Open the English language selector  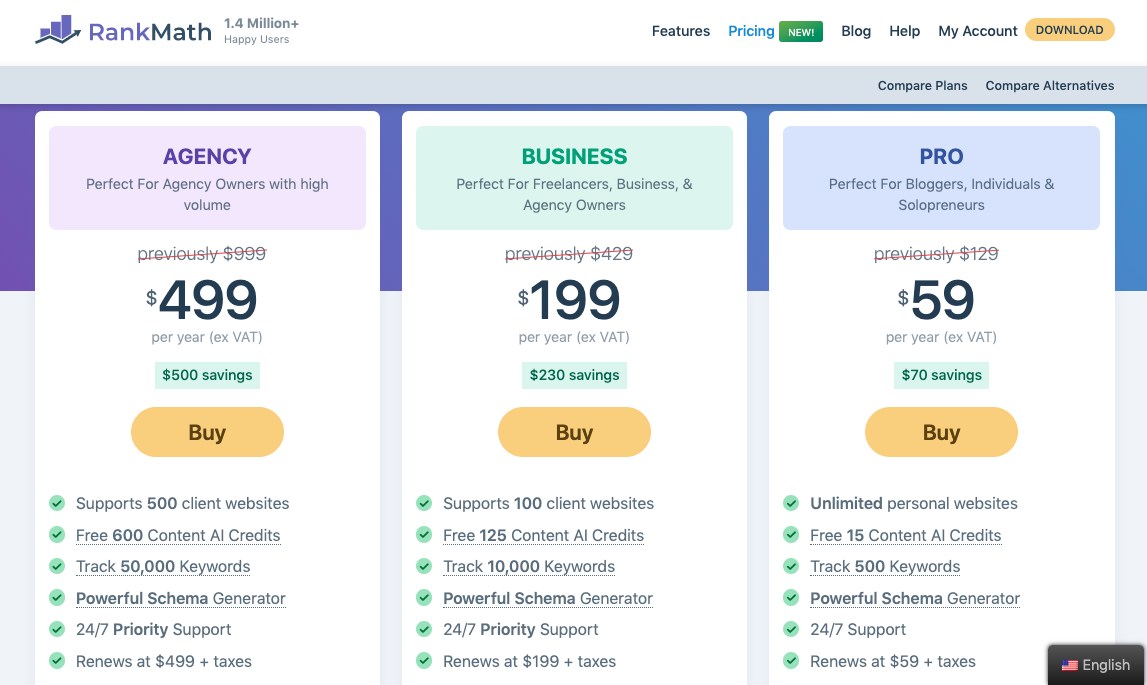(1096, 665)
